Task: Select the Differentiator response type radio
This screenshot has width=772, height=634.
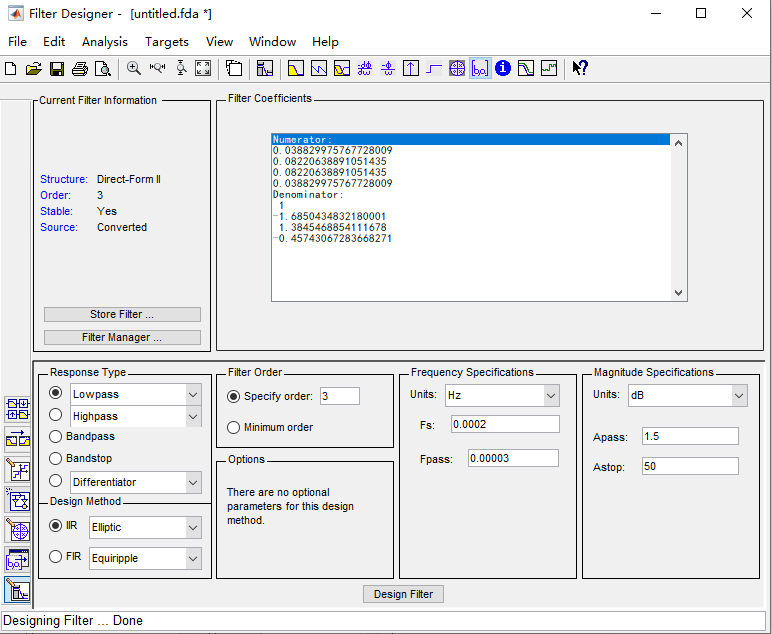Action: [56, 480]
